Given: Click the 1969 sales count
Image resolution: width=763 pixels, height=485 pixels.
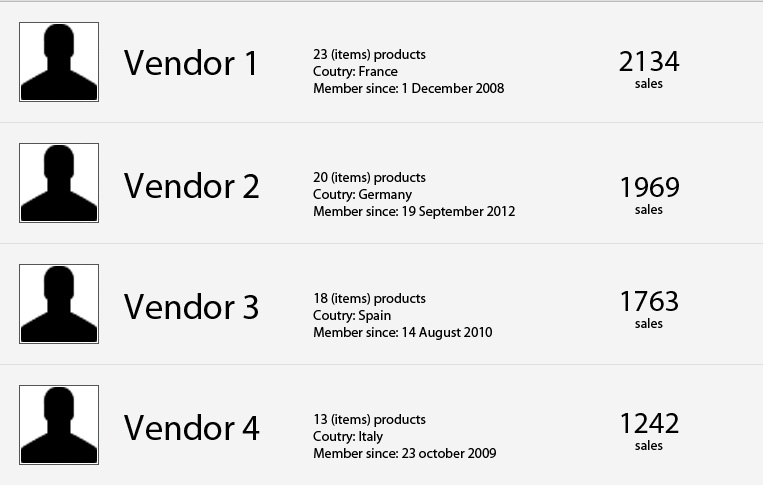Looking at the screenshot, I should pyautogui.click(x=650, y=187).
